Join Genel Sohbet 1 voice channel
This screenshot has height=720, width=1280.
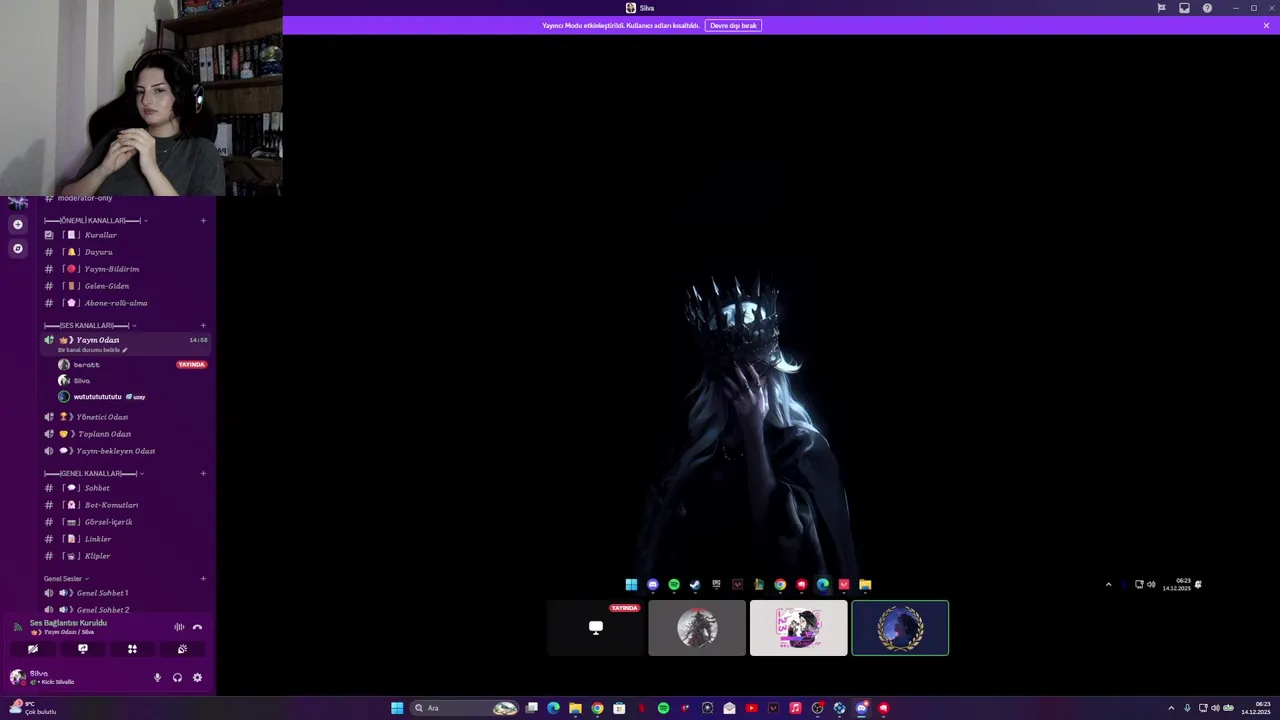coord(125,593)
